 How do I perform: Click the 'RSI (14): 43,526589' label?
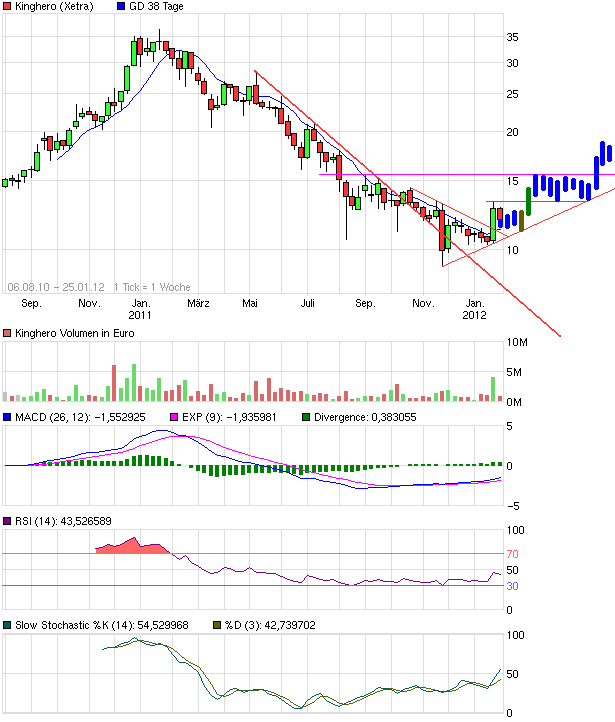click(63, 521)
